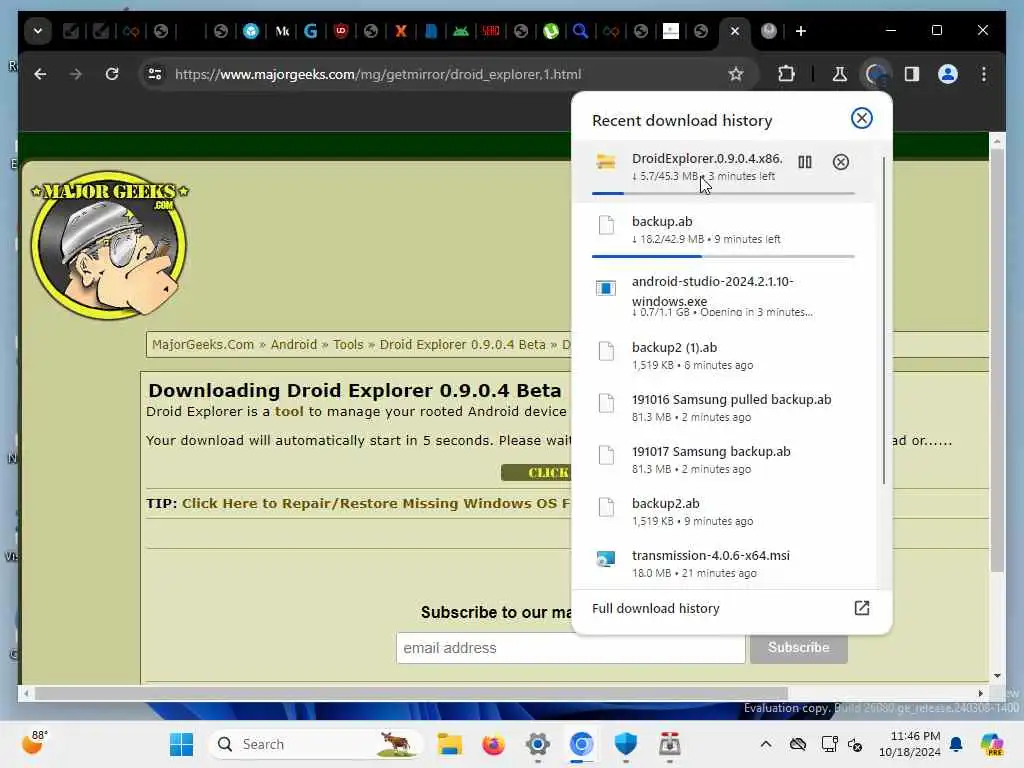Click the backup.ab download progress bar
This screenshot has width=1024, height=768.
[x=723, y=257]
